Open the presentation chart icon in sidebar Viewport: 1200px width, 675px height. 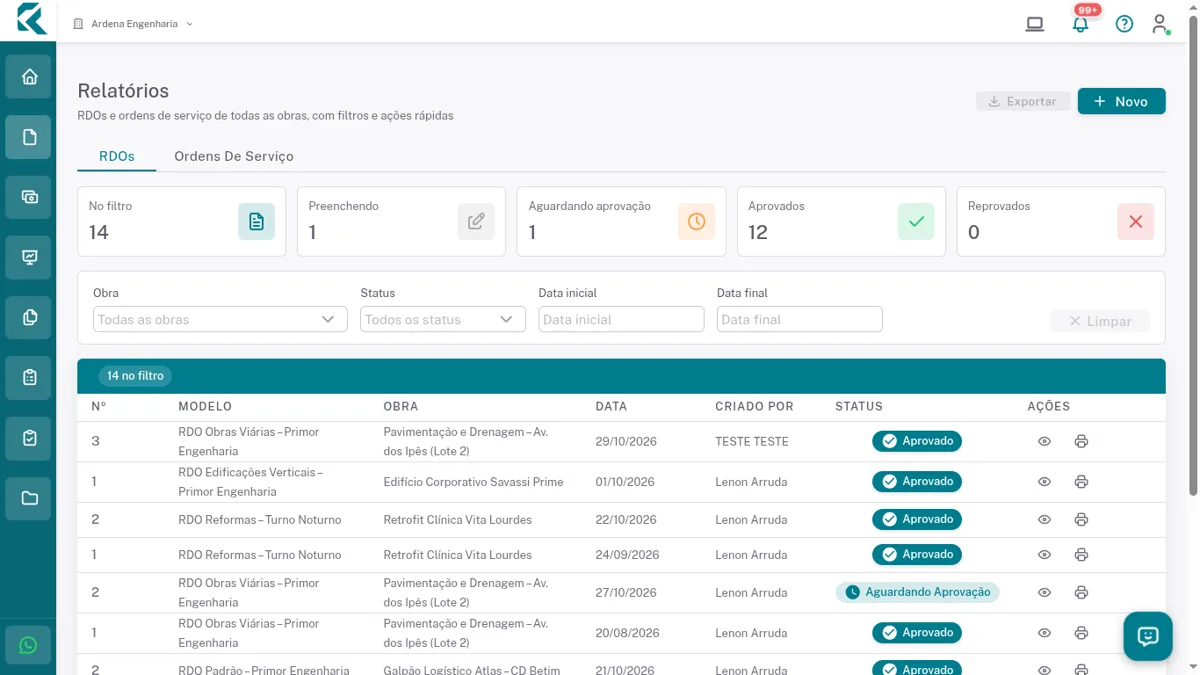click(28, 257)
